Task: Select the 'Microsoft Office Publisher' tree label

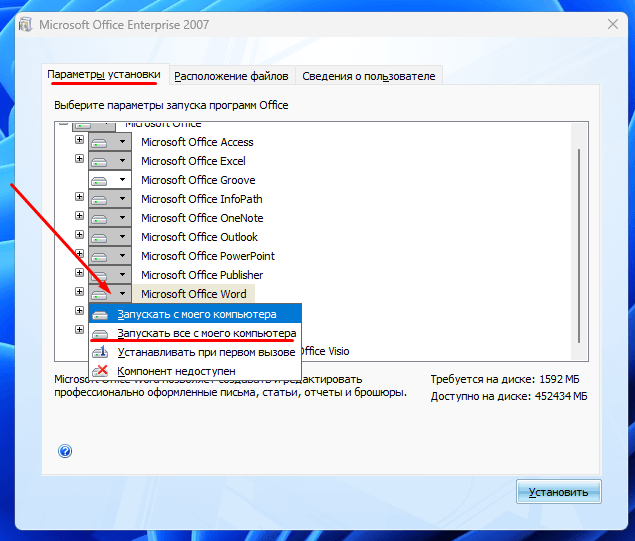Action: click(x=202, y=275)
